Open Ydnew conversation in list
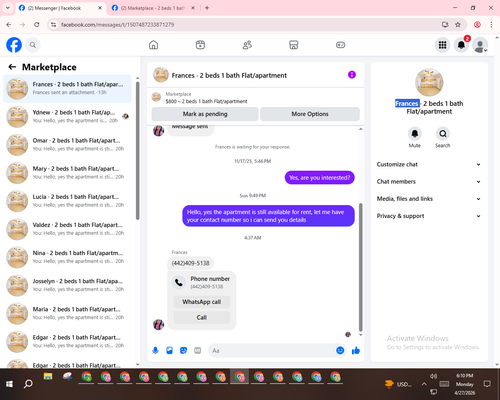500x400 pixels. pyautogui.click(x=67, y=117)
